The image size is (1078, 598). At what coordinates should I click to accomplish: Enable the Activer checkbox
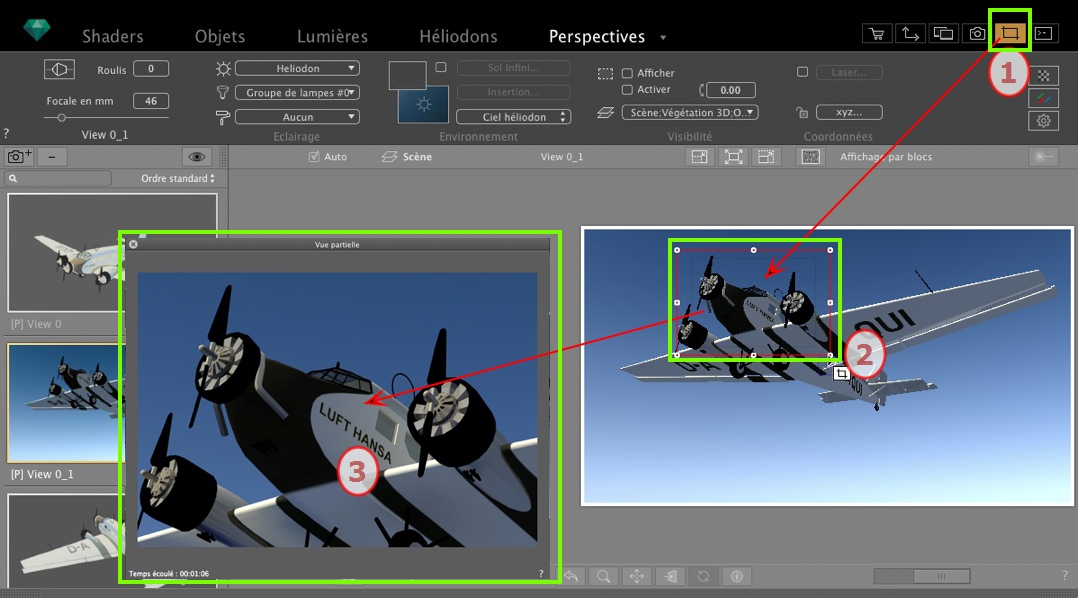(x=627, y=89)
